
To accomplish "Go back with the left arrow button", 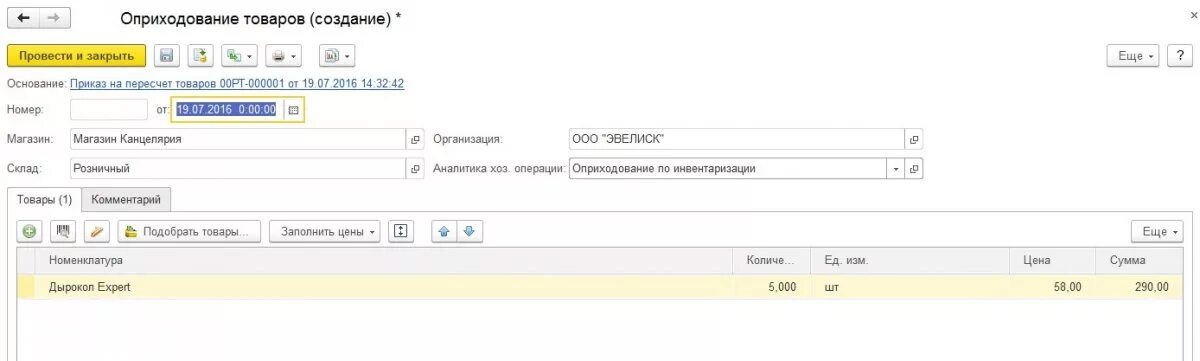I will pyautogui.click(x=24, y=18).
